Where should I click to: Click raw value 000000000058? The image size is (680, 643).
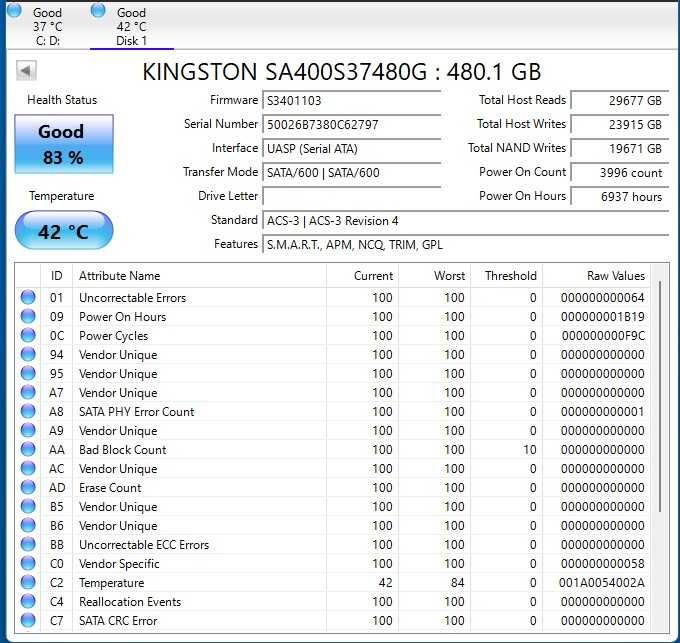coord(602,564)
